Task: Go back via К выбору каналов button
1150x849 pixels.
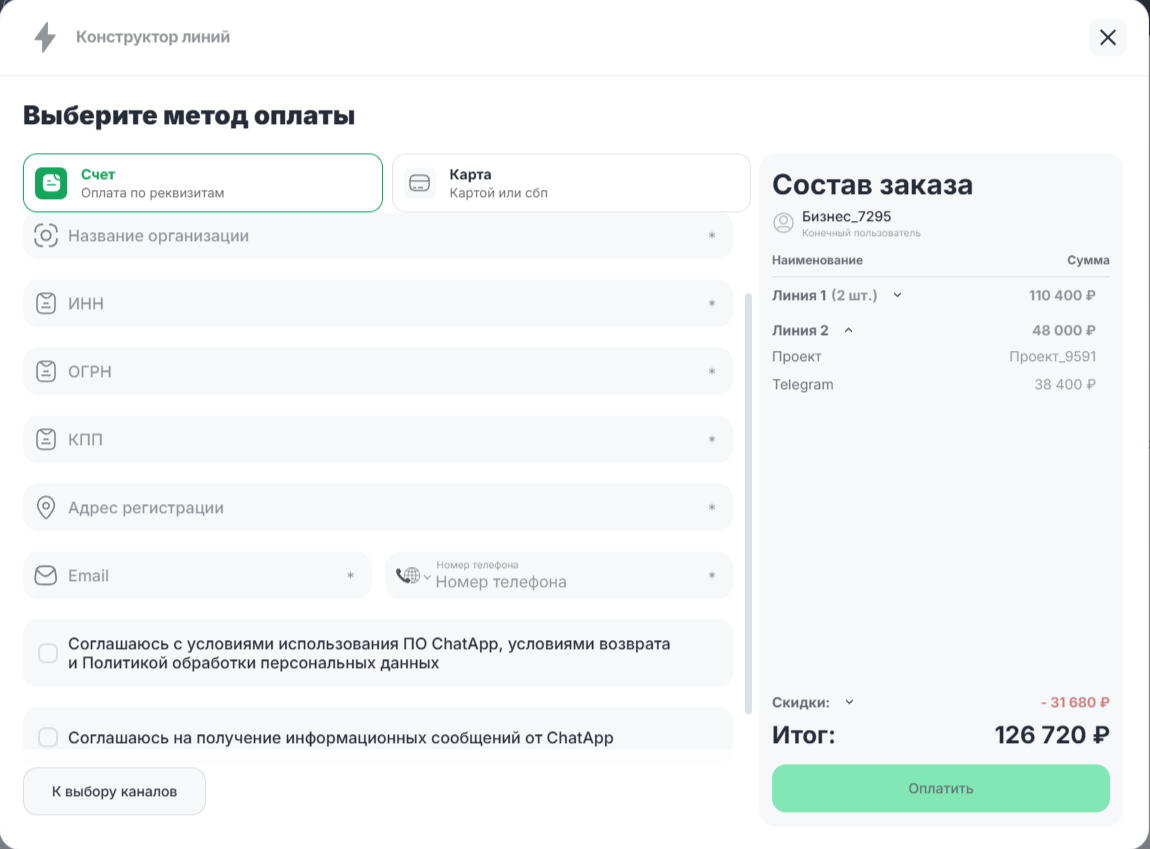Action: (114, 791)
